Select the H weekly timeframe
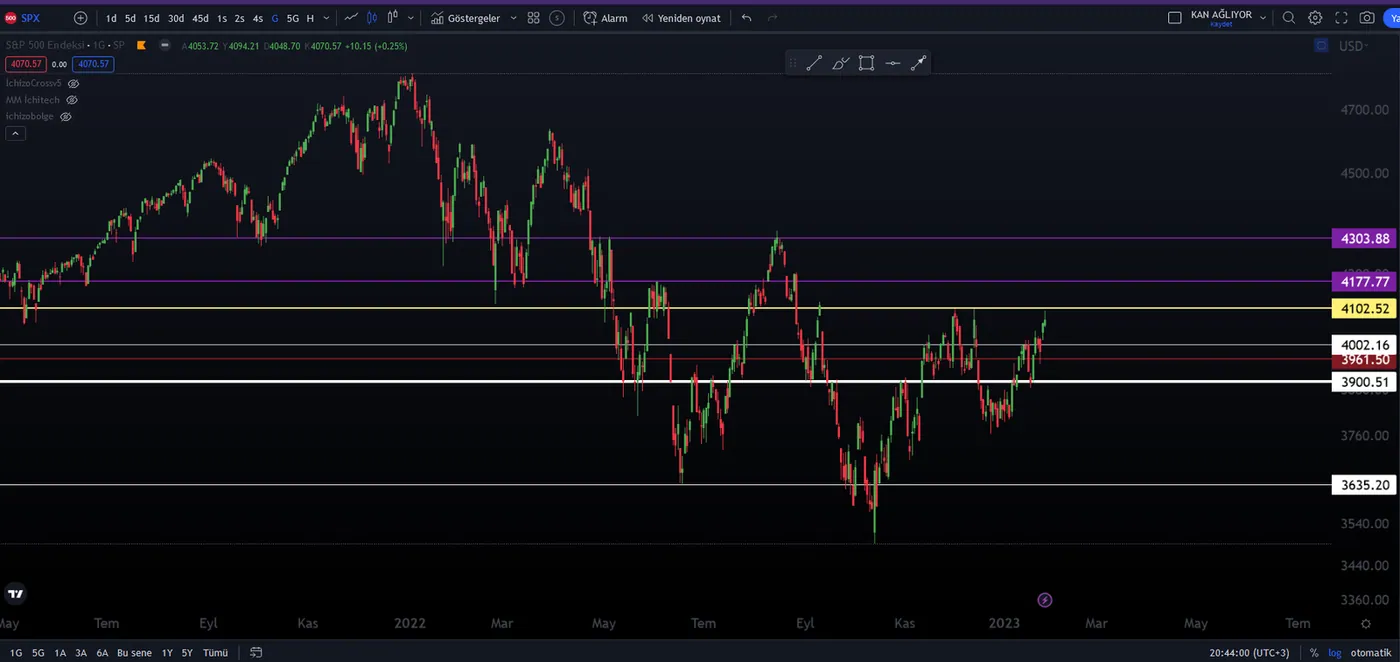Viewport: 1400px width, 662px height. 310,18
